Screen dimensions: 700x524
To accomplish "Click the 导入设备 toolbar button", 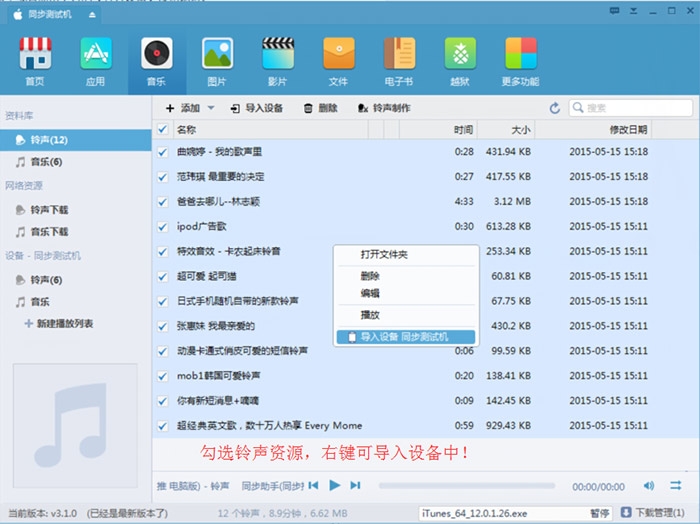I will [257, 108].
